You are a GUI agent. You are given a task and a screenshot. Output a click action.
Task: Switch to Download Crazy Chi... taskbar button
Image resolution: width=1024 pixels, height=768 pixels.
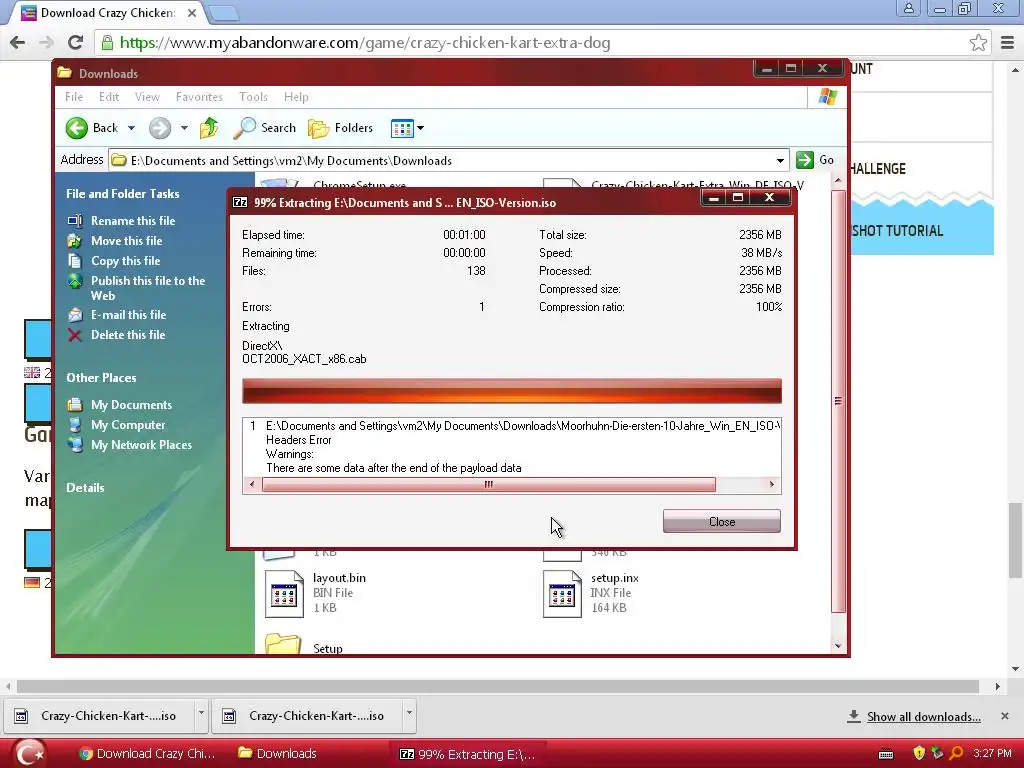(x=146, y=754)
